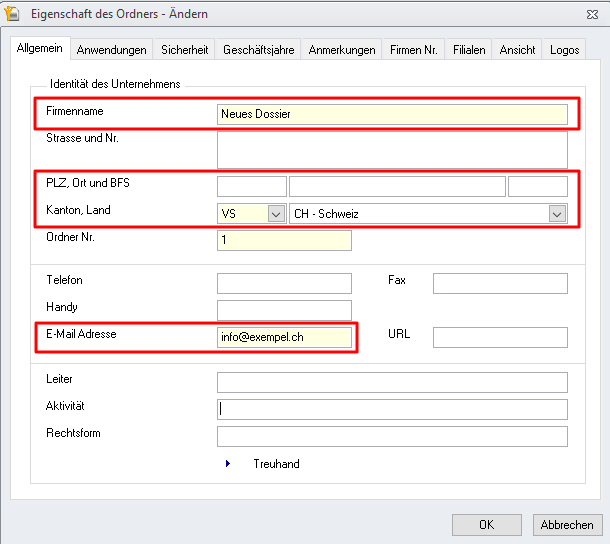Focus the Telefon input field
The image size is (610, 544).
(284, 283)
